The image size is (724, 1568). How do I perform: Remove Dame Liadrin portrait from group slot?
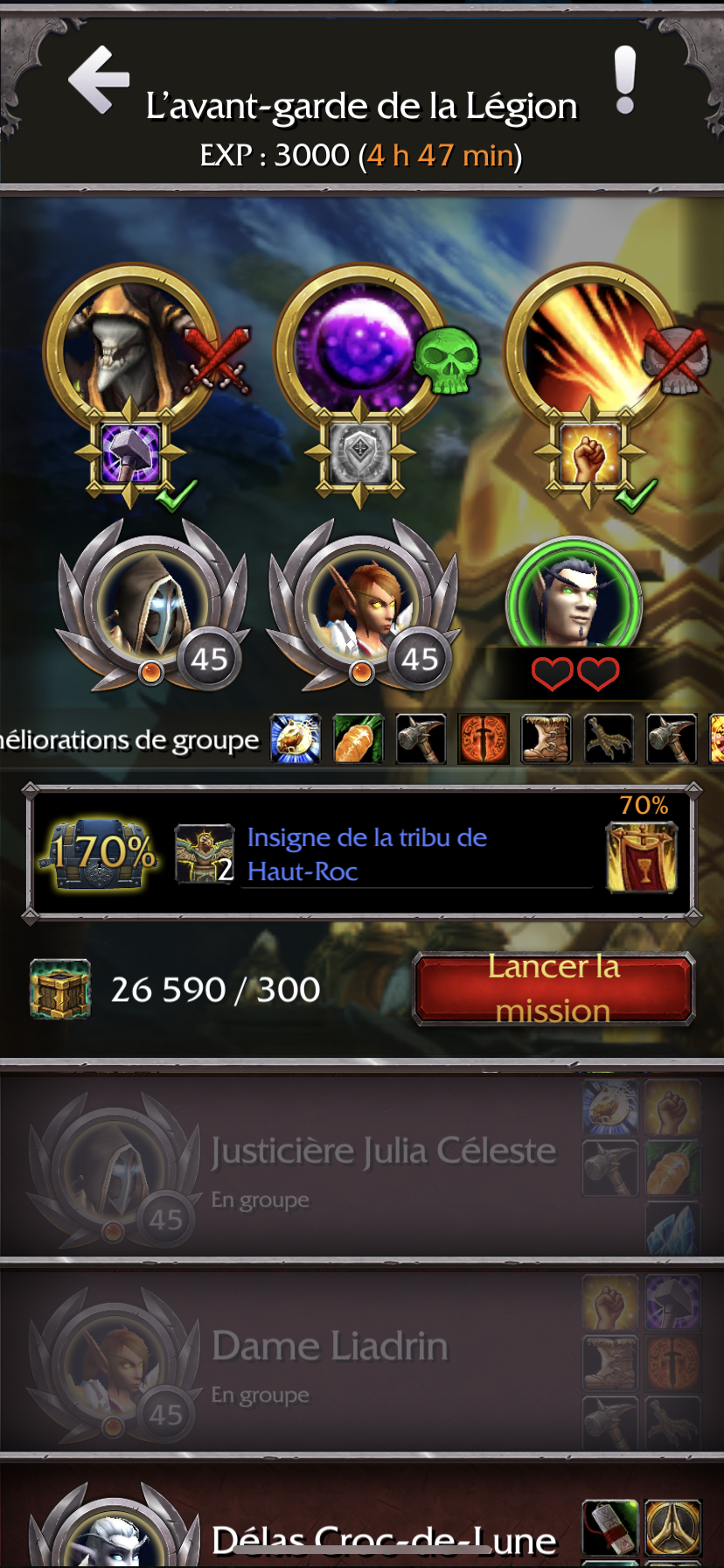[x=363, y=605]
